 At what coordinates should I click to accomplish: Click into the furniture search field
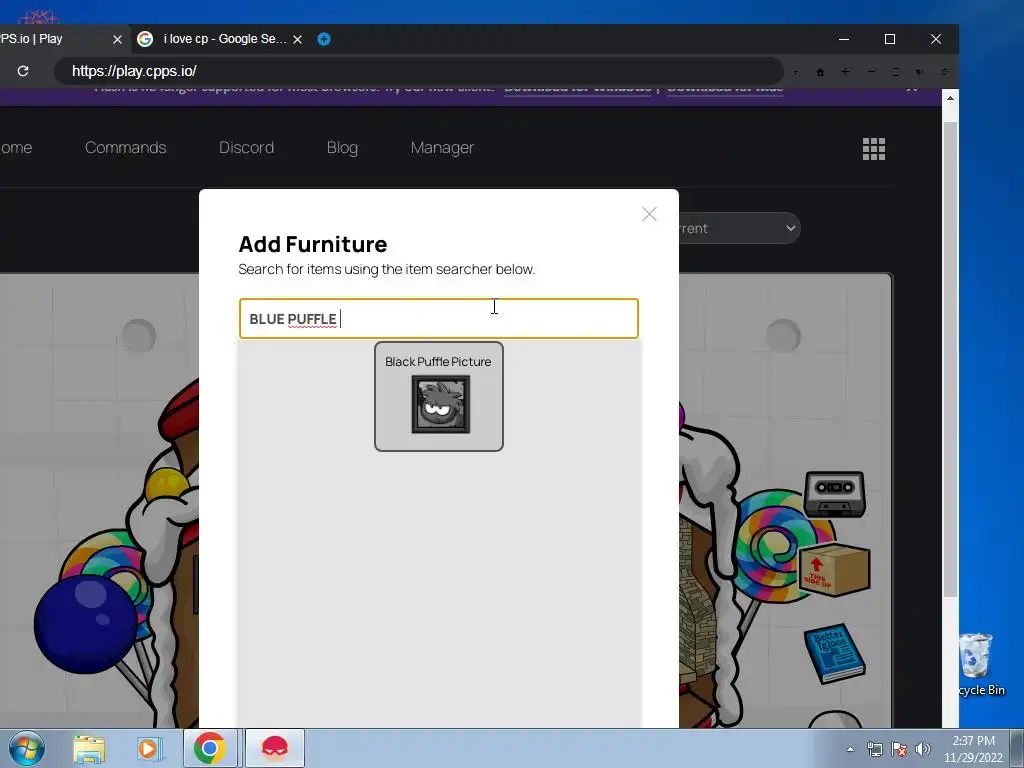pyautogui.click(x=439, y=319)
